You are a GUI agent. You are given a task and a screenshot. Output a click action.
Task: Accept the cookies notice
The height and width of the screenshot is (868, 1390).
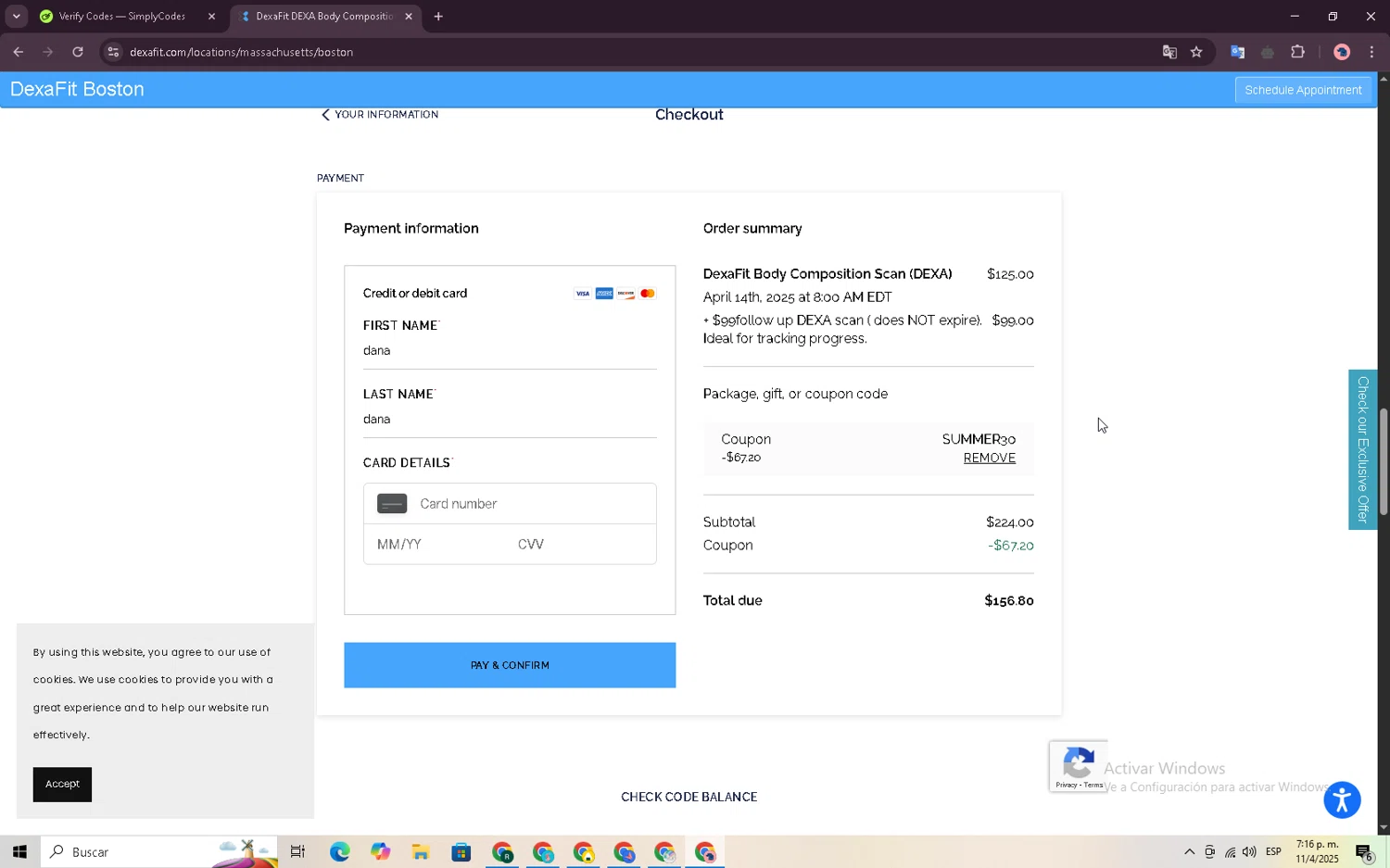click(x=62, y=785)
